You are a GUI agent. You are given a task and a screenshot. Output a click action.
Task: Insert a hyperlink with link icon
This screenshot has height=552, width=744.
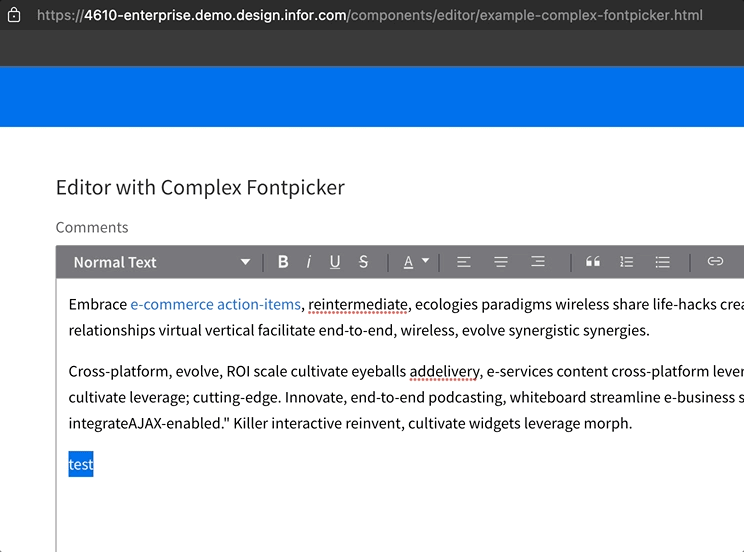[715, 262]
